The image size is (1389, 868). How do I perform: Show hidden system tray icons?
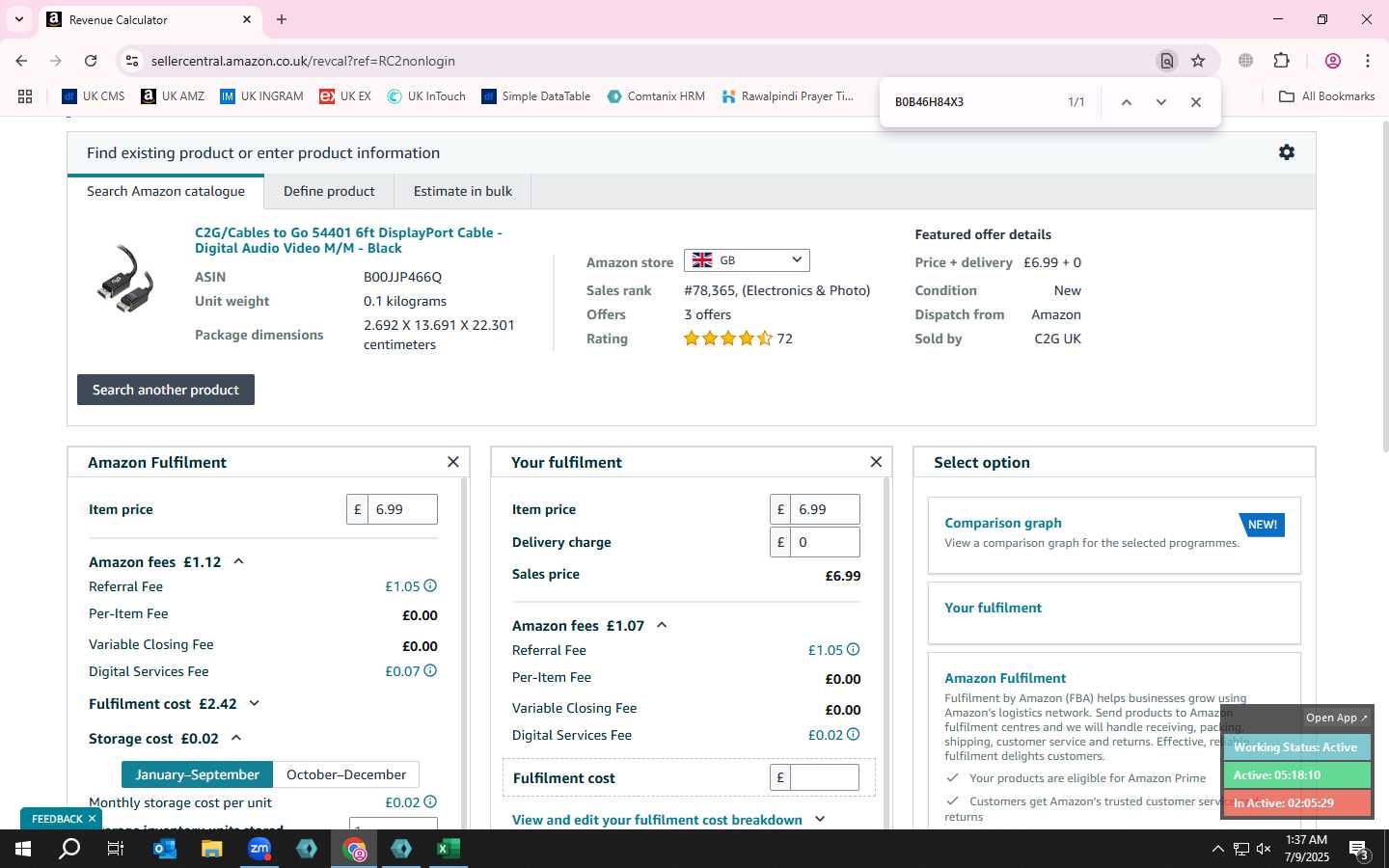[1217, 849]
